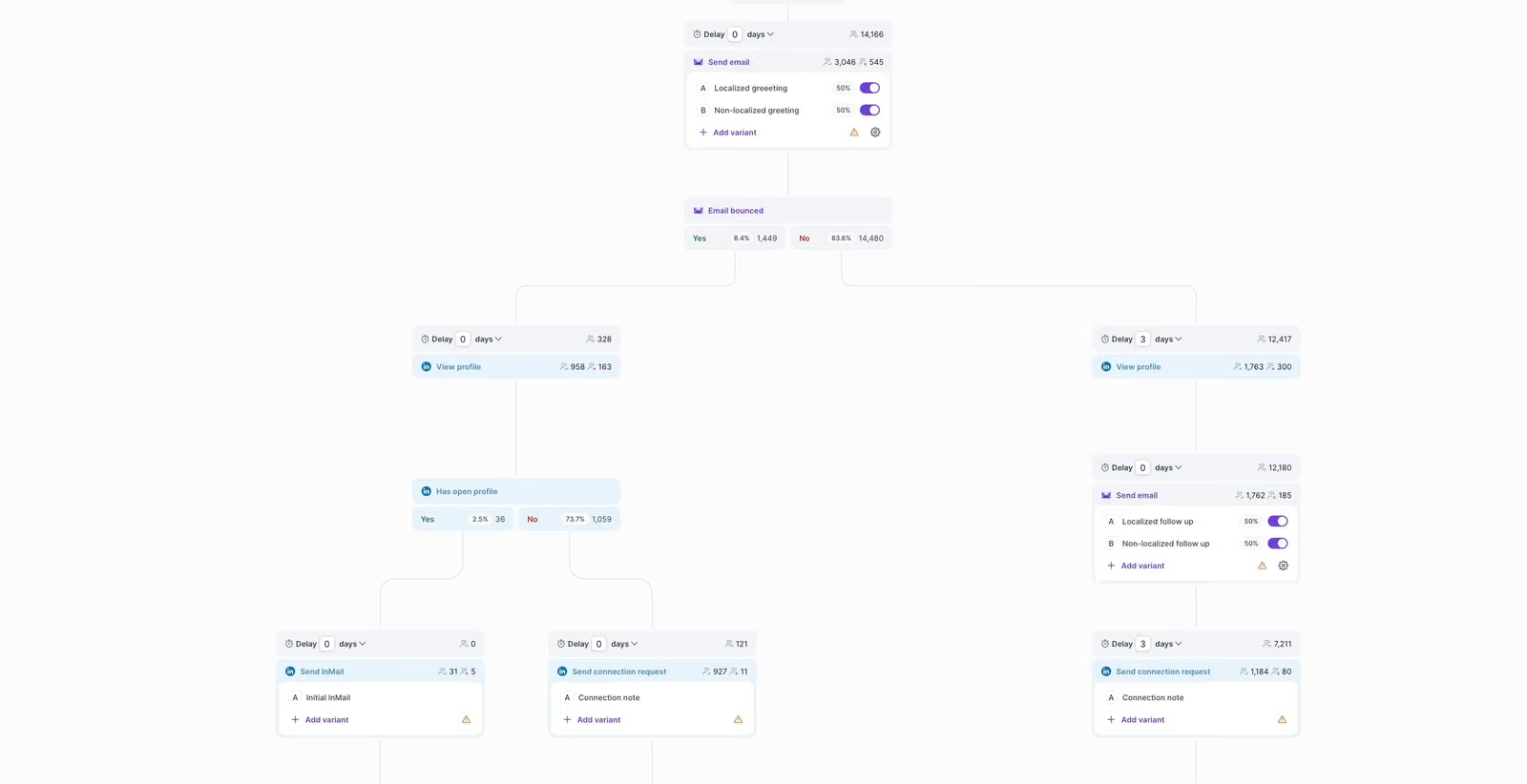Click LinkedIn icon on Has open profile

(x=427, y=491)
